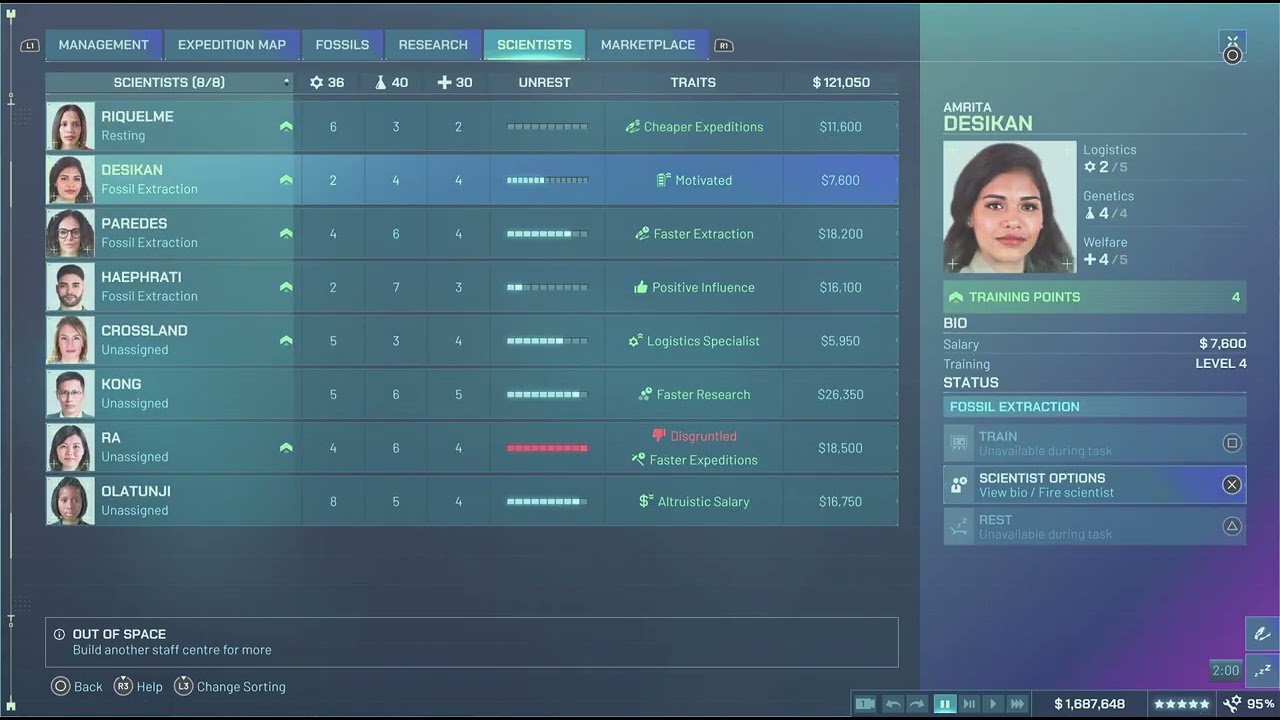
Task: Click Change Sorting
Action: pos(230,686)
